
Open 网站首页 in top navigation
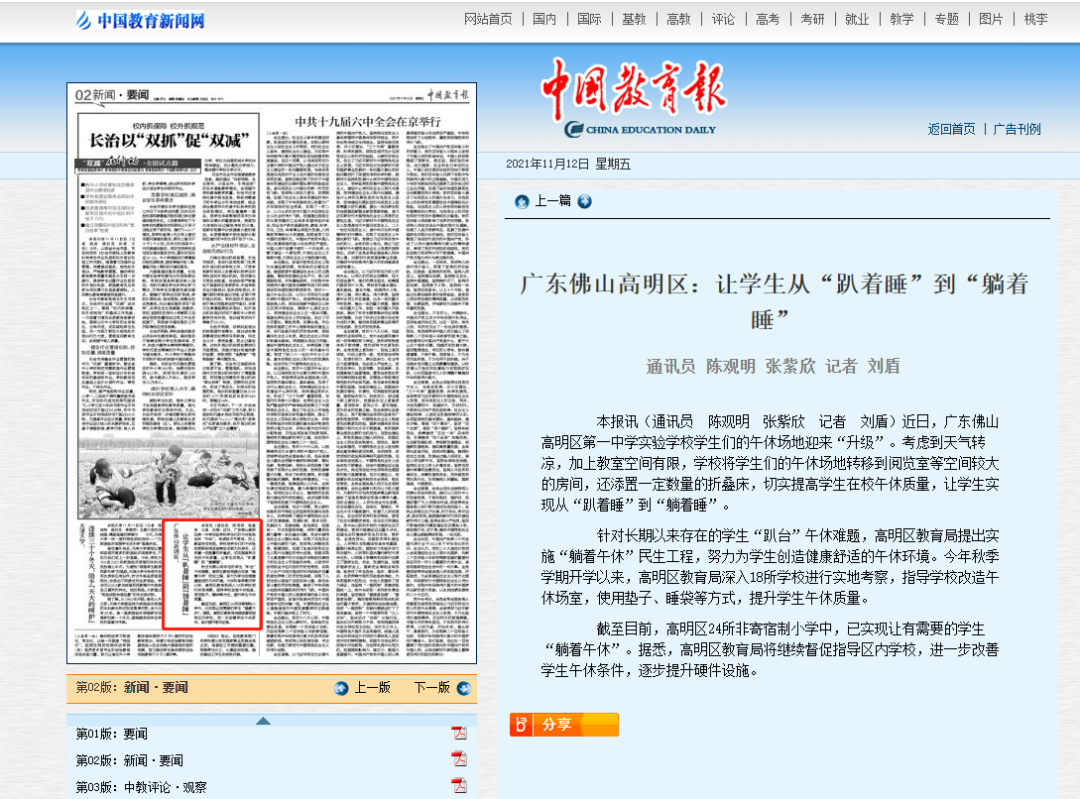[488, 19]
